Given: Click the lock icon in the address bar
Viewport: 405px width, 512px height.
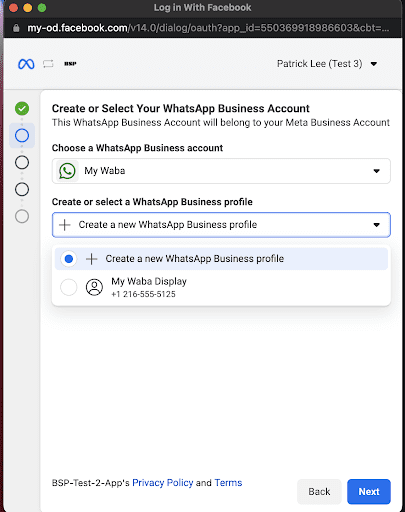Looking at the screenshot, I should pyautogui.click(x=16, y=28).
